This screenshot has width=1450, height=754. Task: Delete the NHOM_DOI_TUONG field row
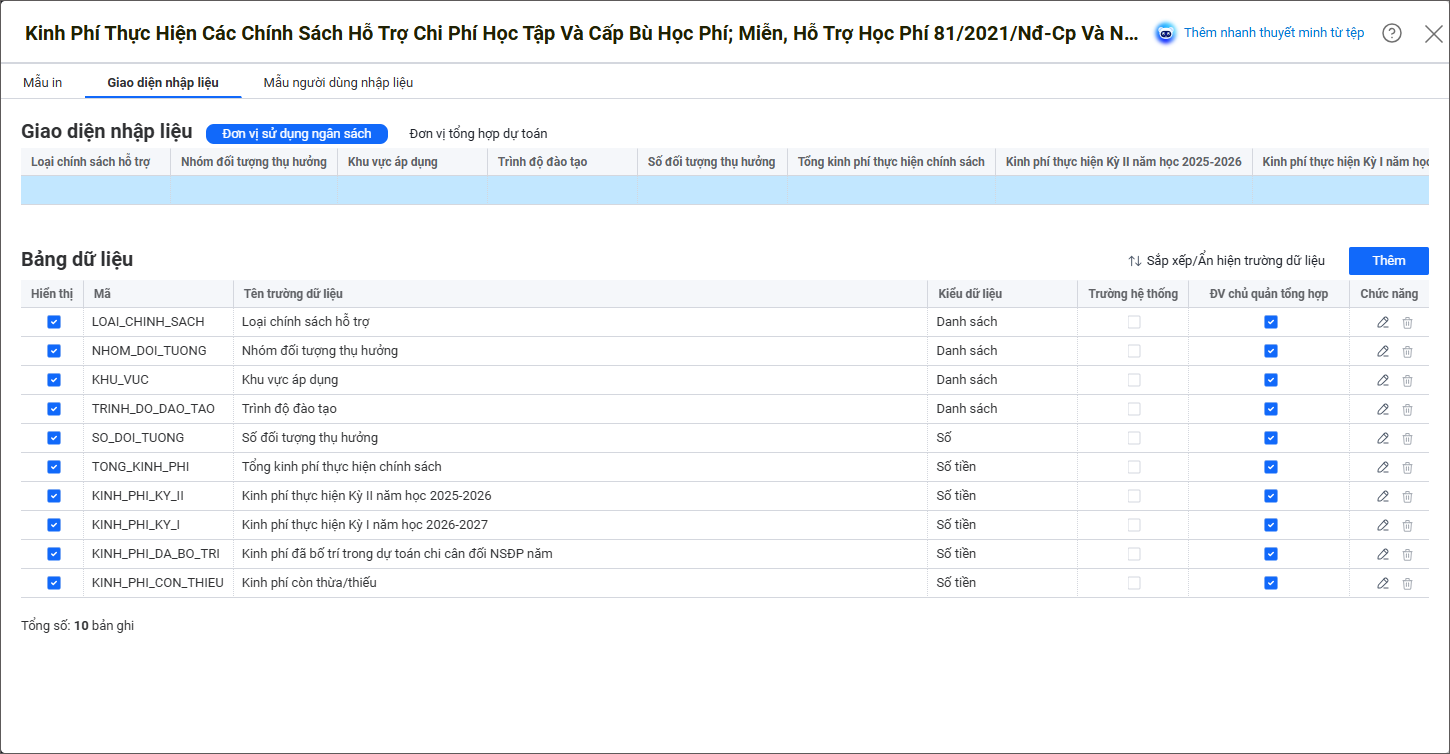click(x=1407, y=351)
